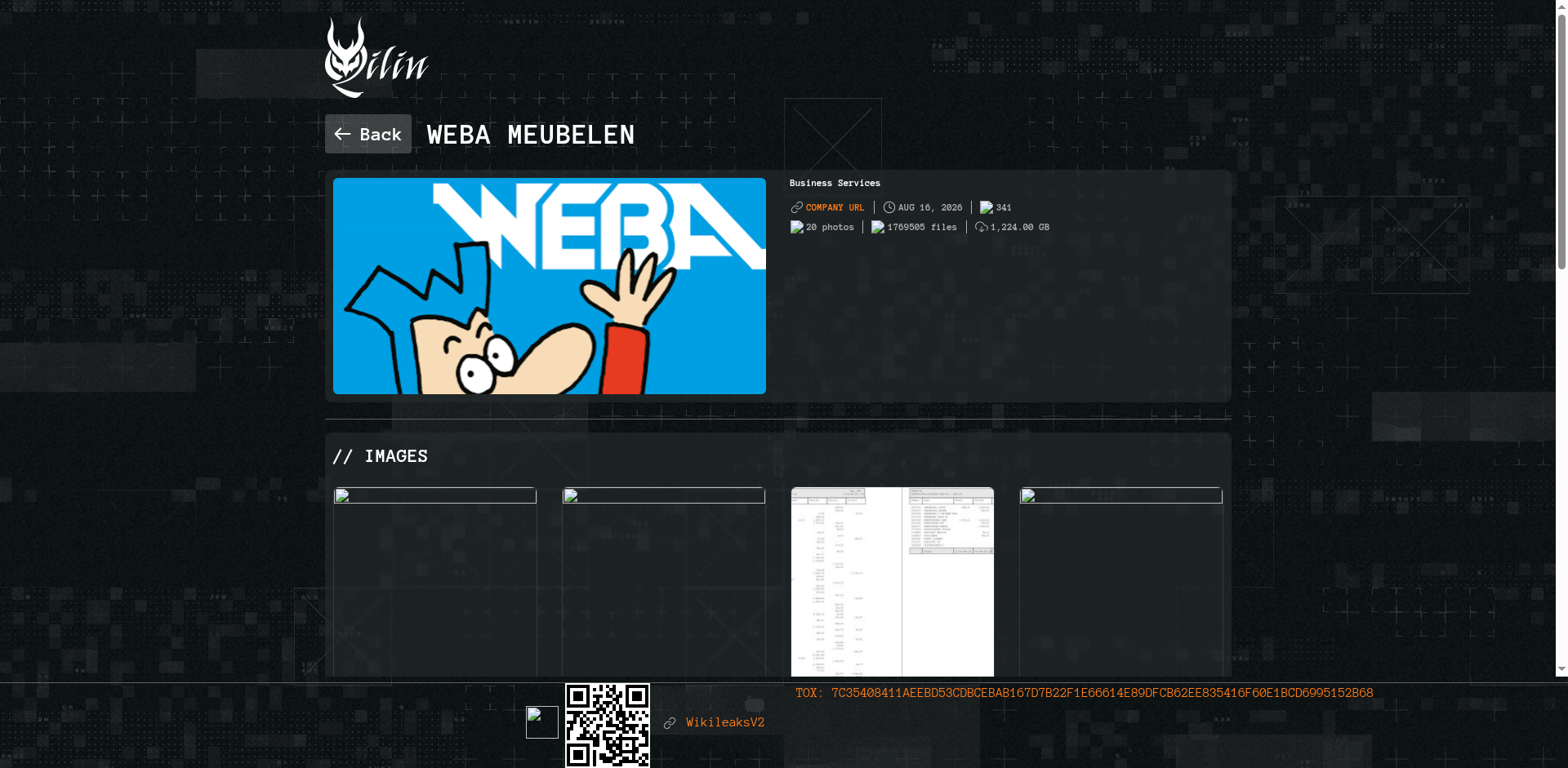
Task: Go back with the Back button
Action: (x=368, y=134)
